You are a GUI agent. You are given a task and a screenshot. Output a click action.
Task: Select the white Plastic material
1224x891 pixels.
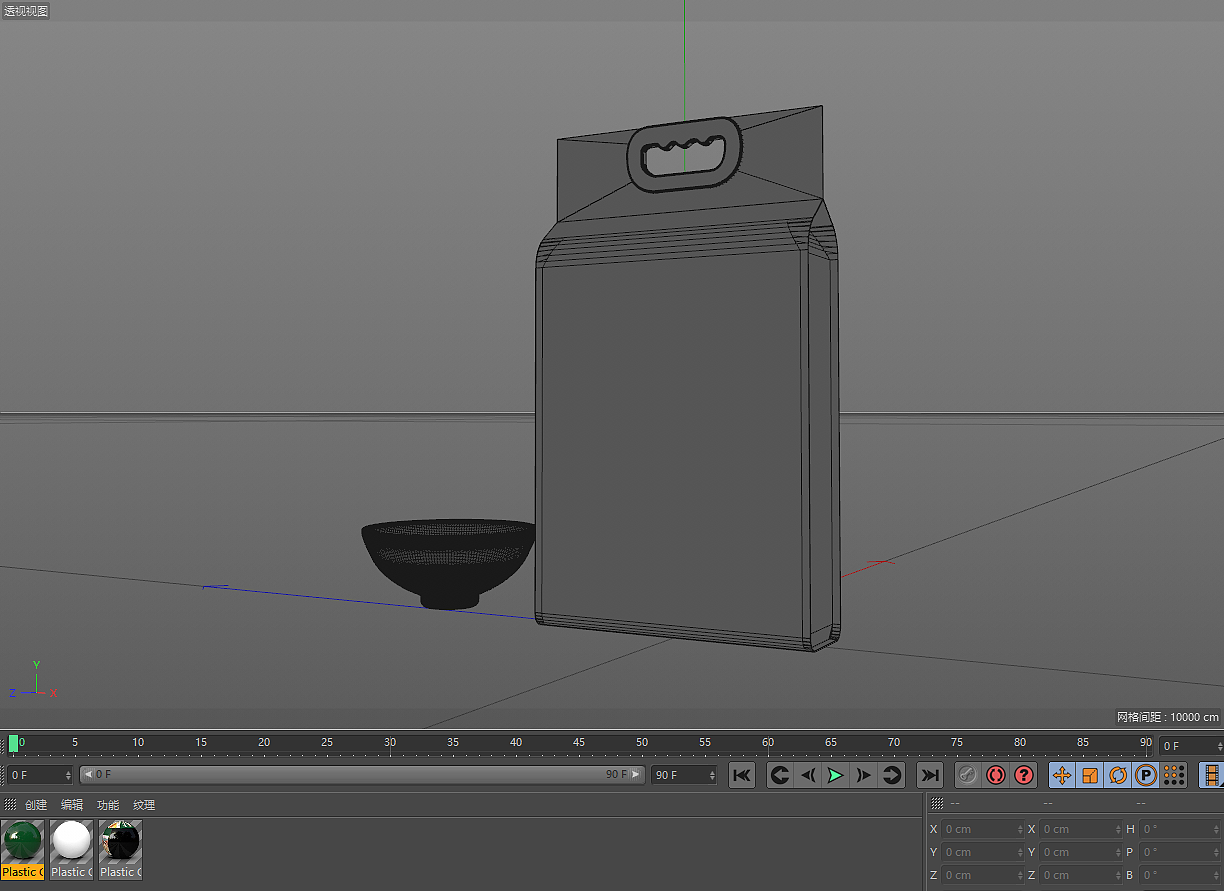coord(71,849)
